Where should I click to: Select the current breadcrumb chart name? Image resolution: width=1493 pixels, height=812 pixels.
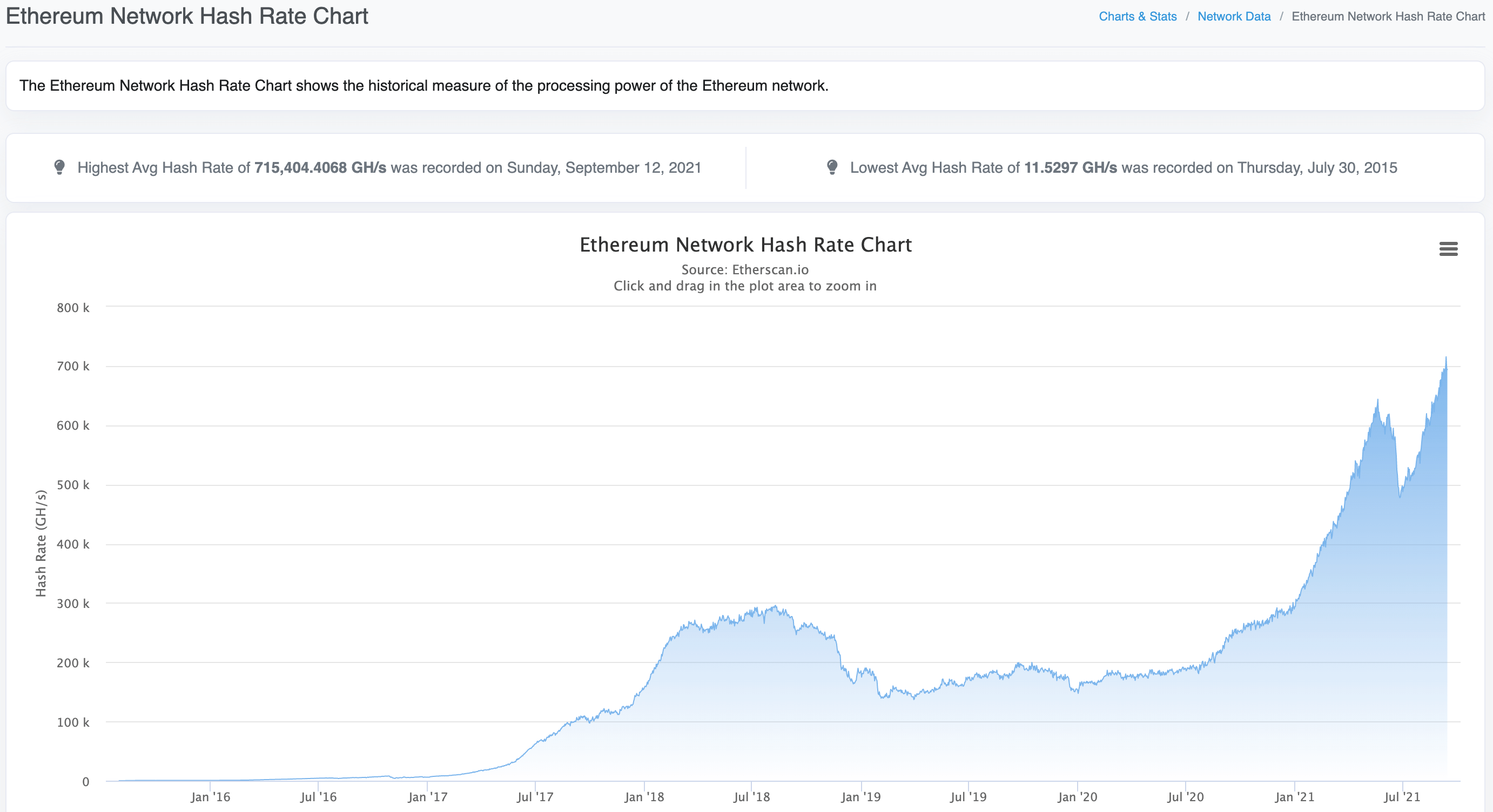(1389, 16)
